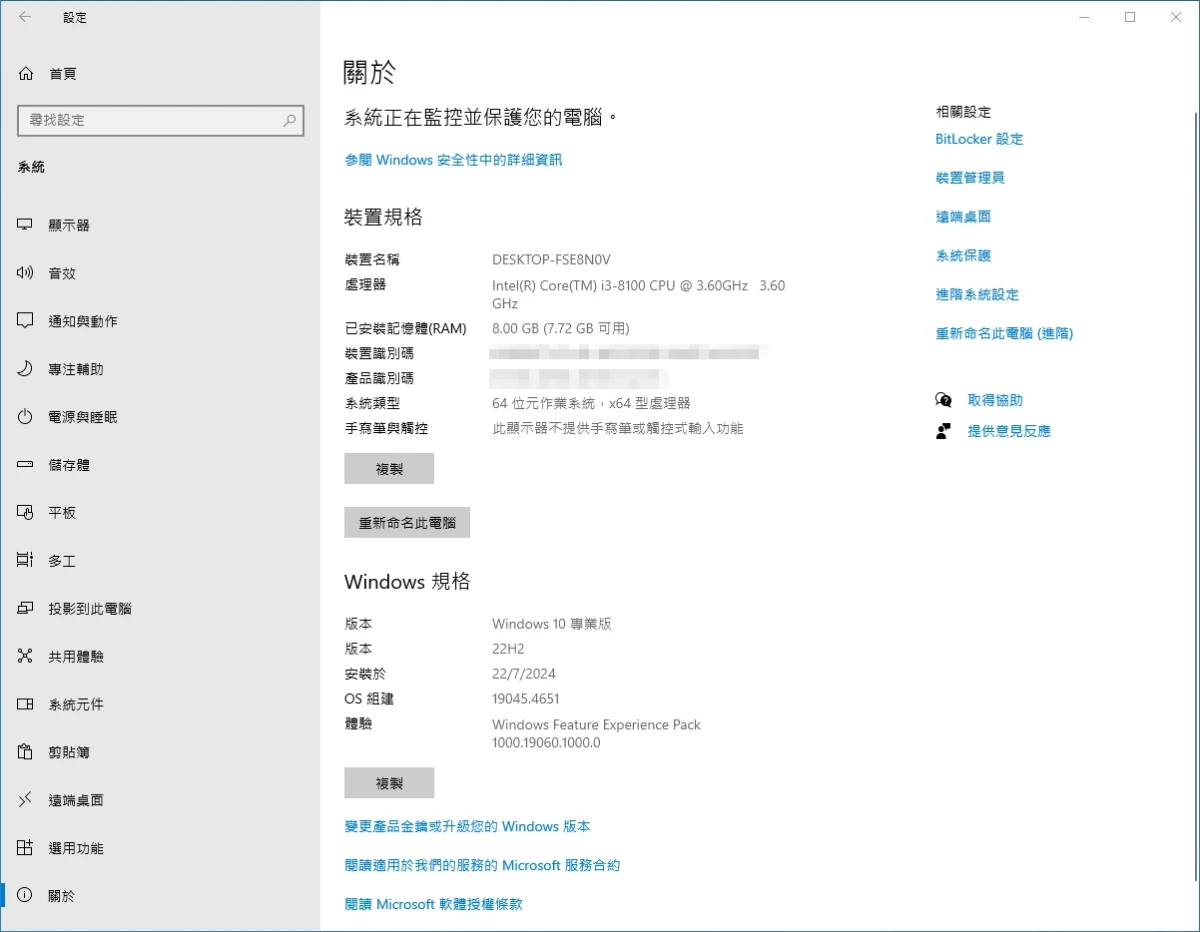1200x932 pixels.
Task: Click the search magnifier icon
Action: tap(289, 120)
